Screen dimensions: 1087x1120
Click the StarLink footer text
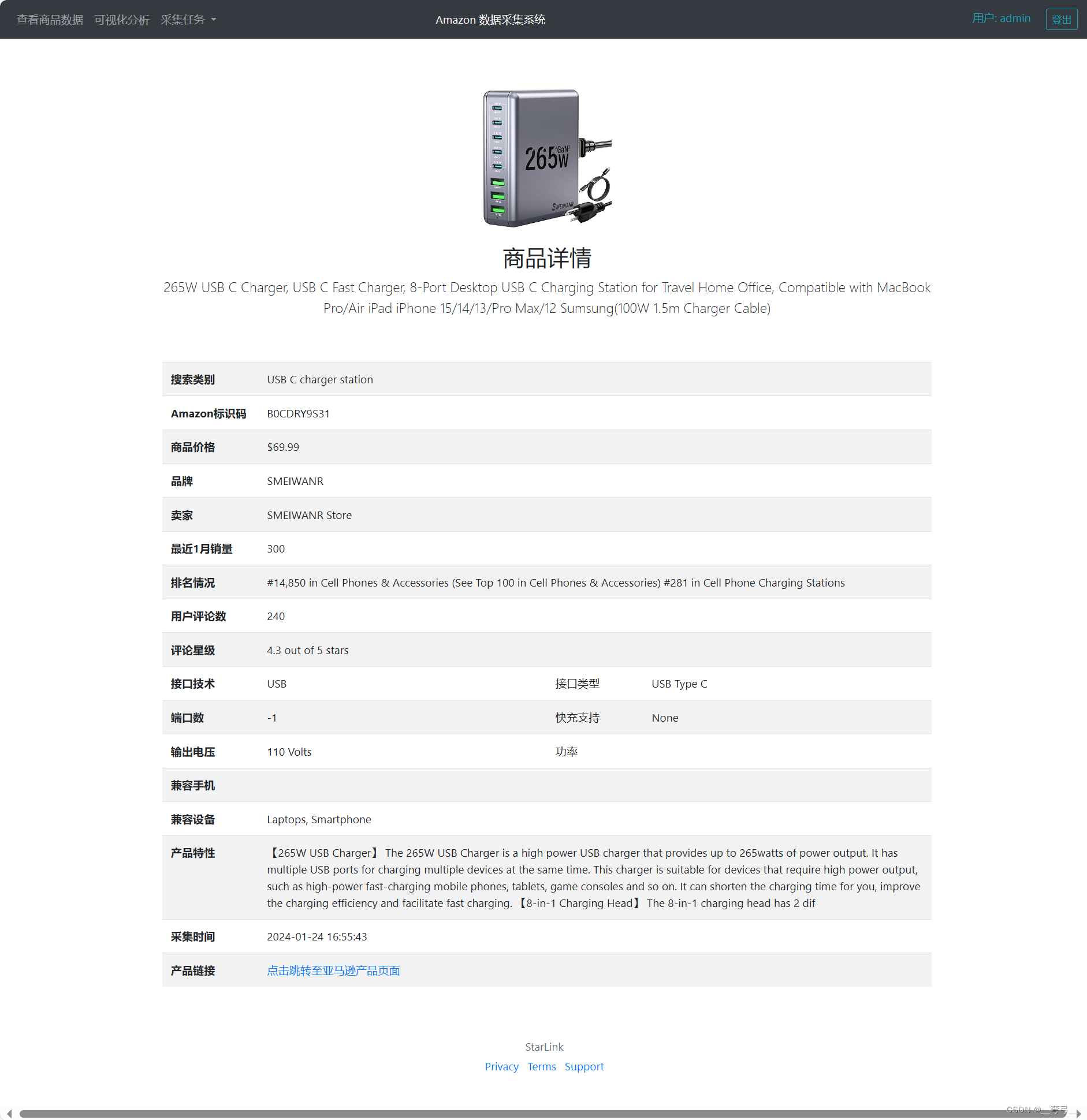pyautogui.click(x=544, y=1047)
